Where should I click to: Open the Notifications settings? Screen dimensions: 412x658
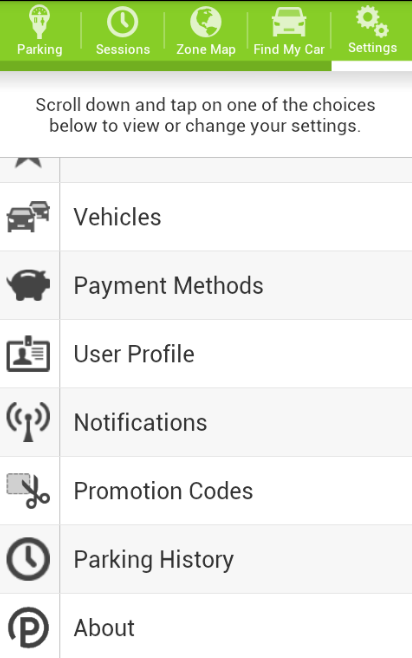pos(206,422)
